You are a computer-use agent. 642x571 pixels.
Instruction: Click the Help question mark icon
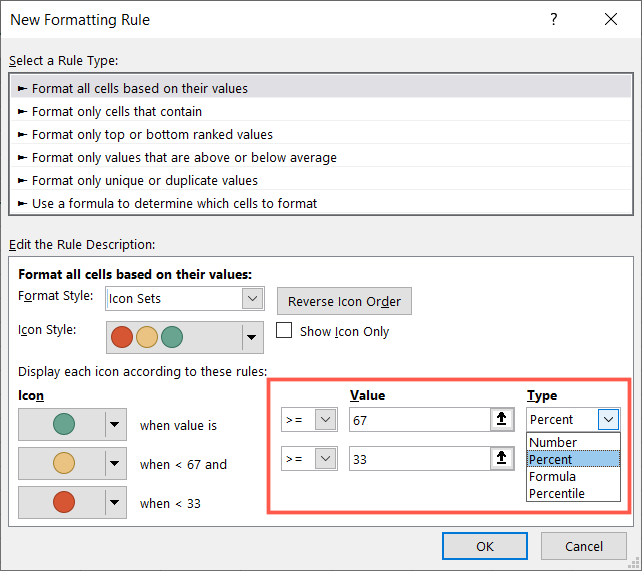click(x=554, y=20)
